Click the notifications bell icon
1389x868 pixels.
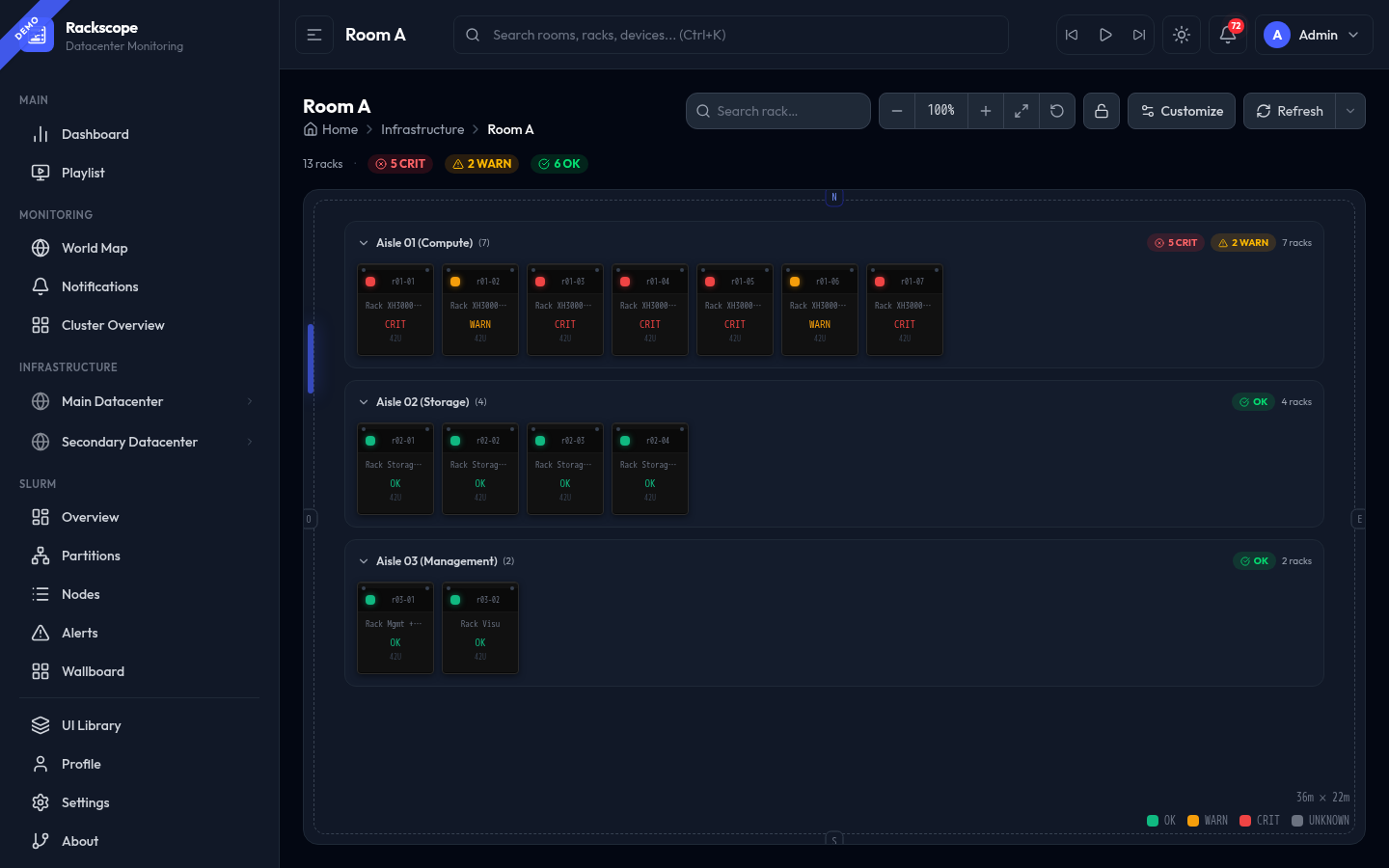pyautogui.click(x=1227, y=35)
